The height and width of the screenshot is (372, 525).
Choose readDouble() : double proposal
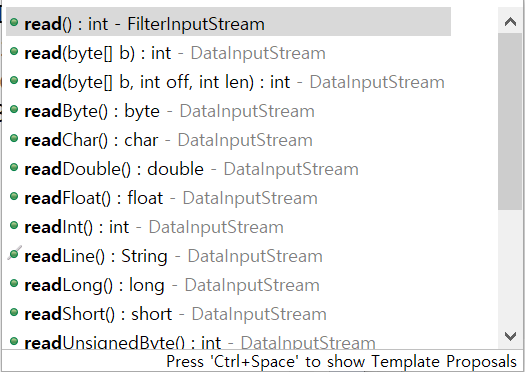click(x=228, y=169)
